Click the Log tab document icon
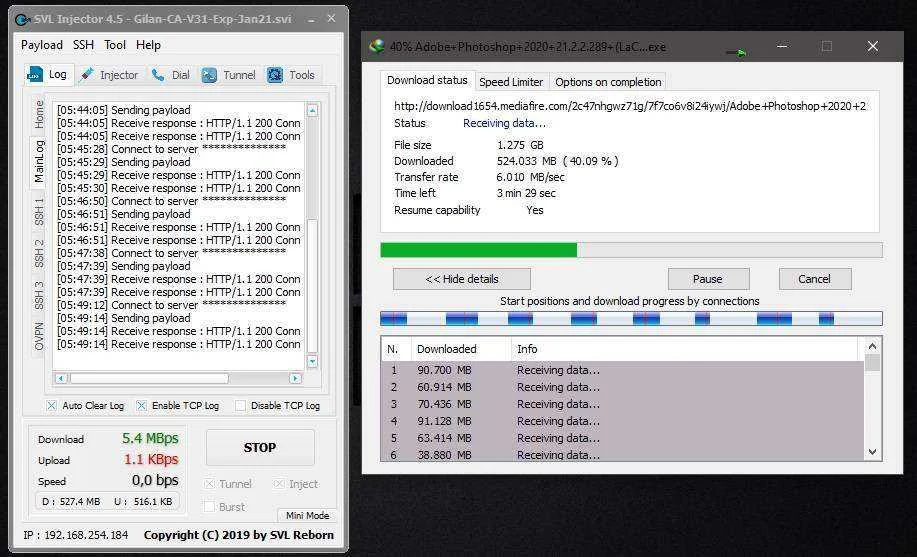This screenshot has width=917, height=557. 35,74
